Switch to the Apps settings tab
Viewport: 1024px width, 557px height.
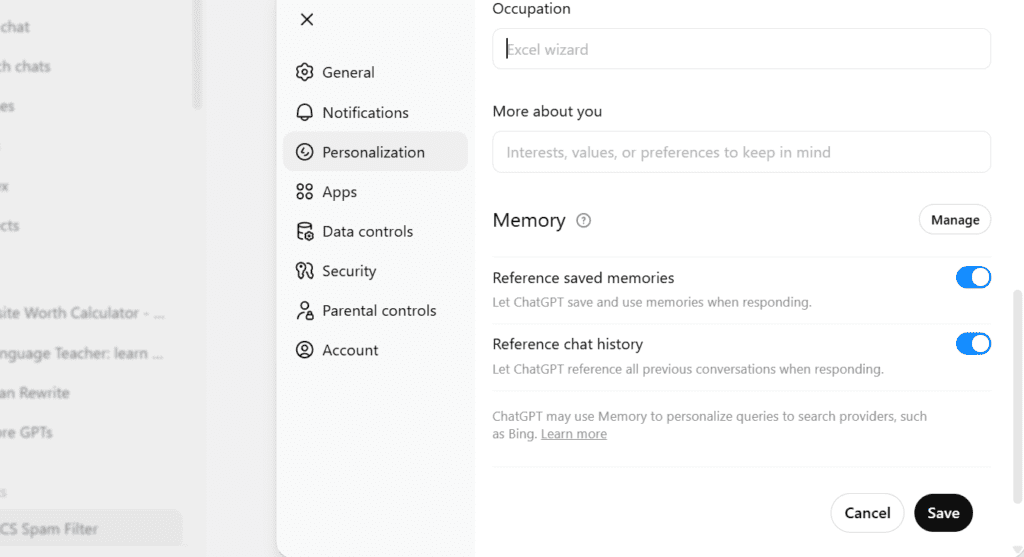point(376,191)
